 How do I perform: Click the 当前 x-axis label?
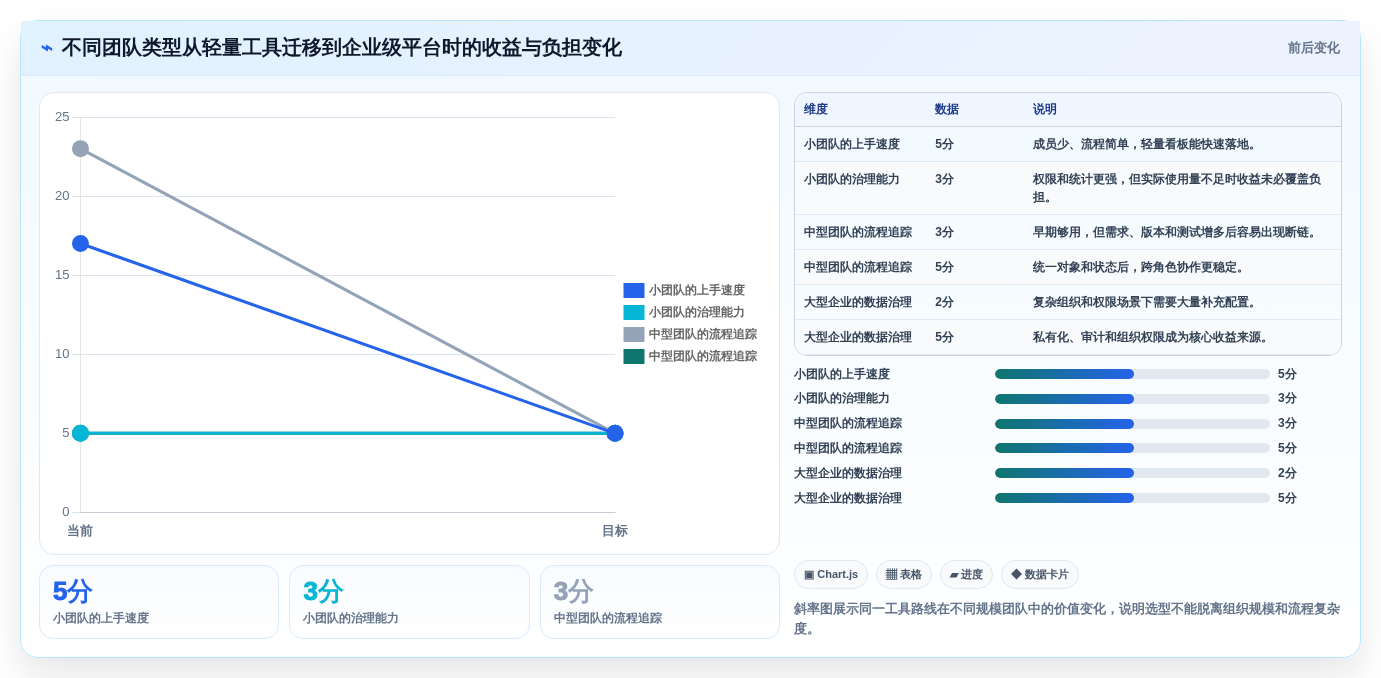(x=80, y=531)
